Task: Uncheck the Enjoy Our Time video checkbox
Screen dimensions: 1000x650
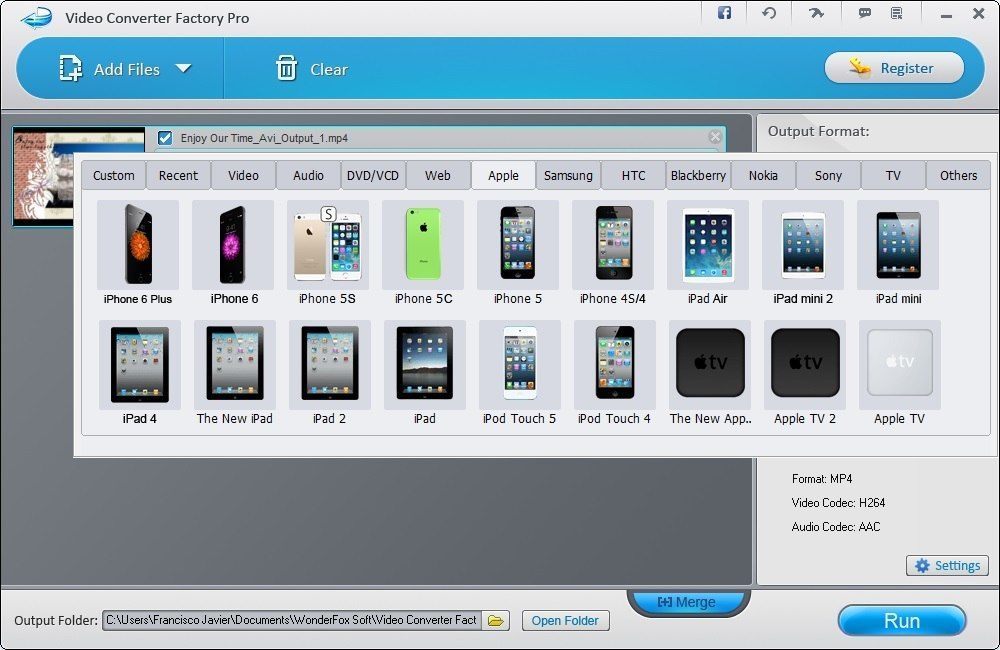Action: click(x=164, y=139)
